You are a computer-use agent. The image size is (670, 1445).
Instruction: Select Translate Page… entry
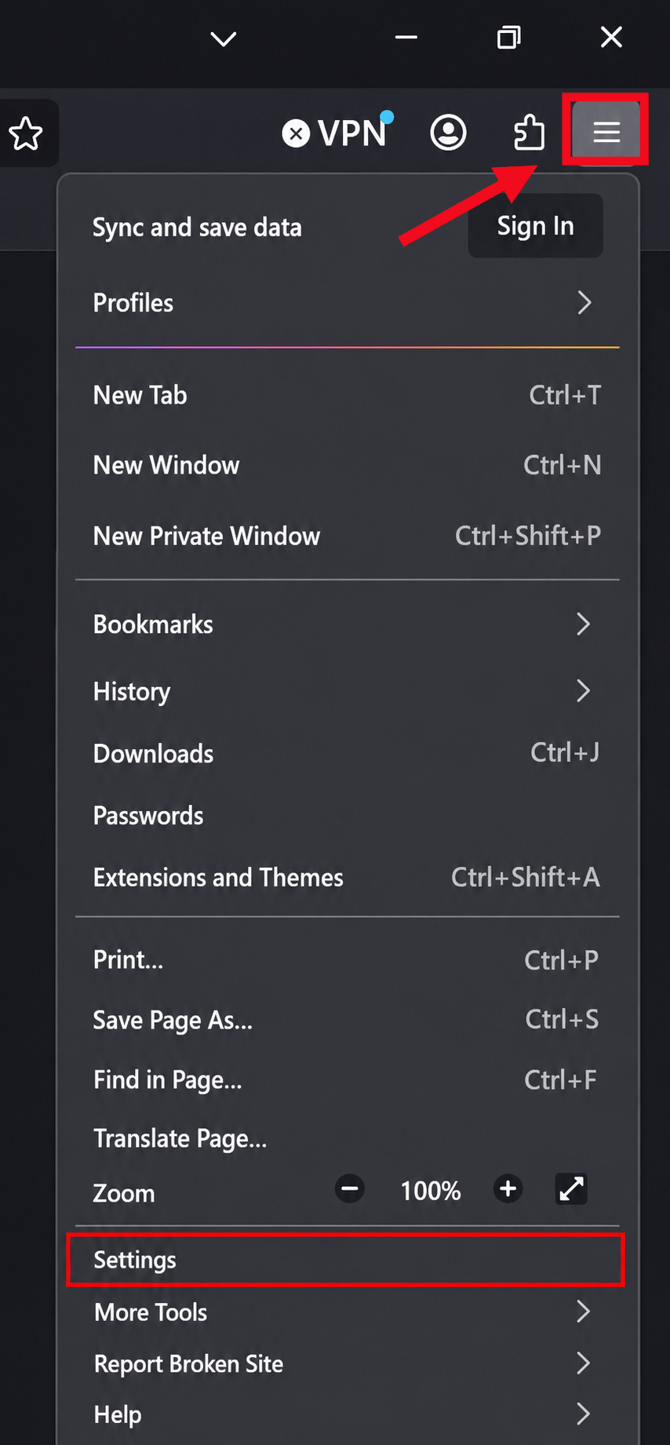click(x=347, y=1138)
